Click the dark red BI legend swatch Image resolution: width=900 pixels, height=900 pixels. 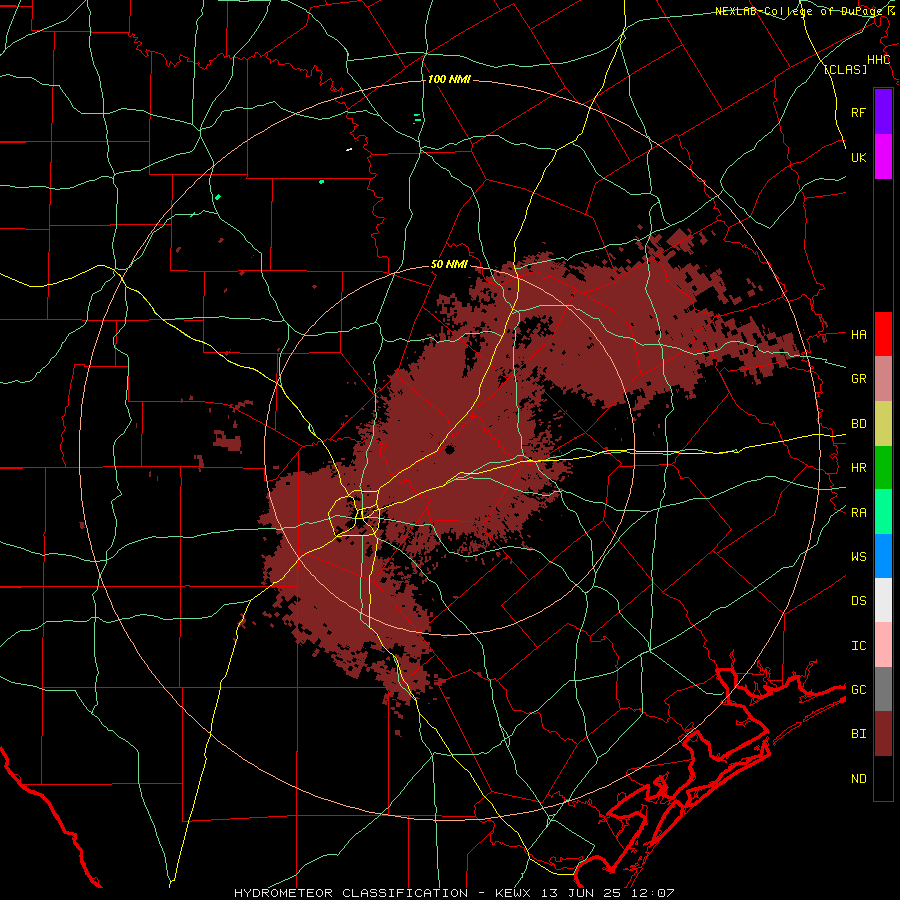tap(883, 734)
